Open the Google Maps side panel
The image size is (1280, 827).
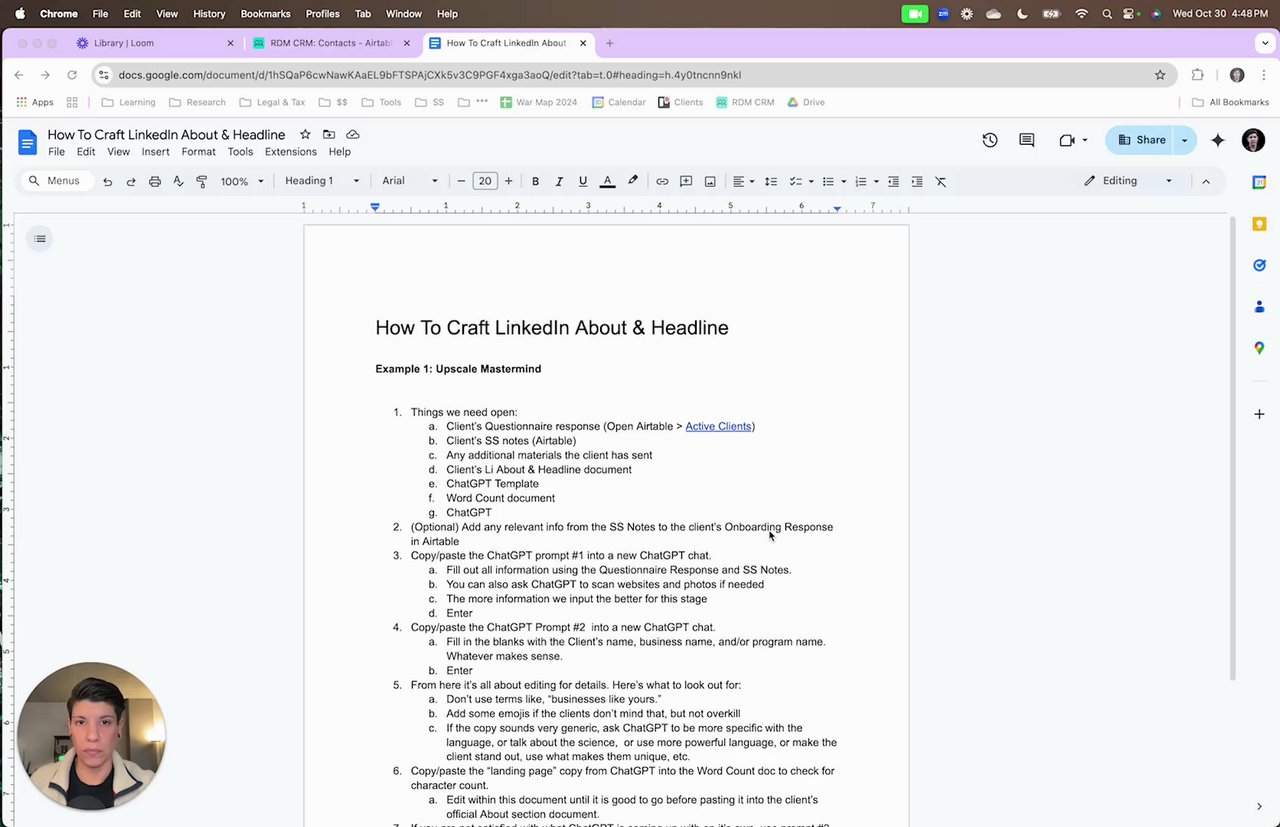(x=1259, y=348)
